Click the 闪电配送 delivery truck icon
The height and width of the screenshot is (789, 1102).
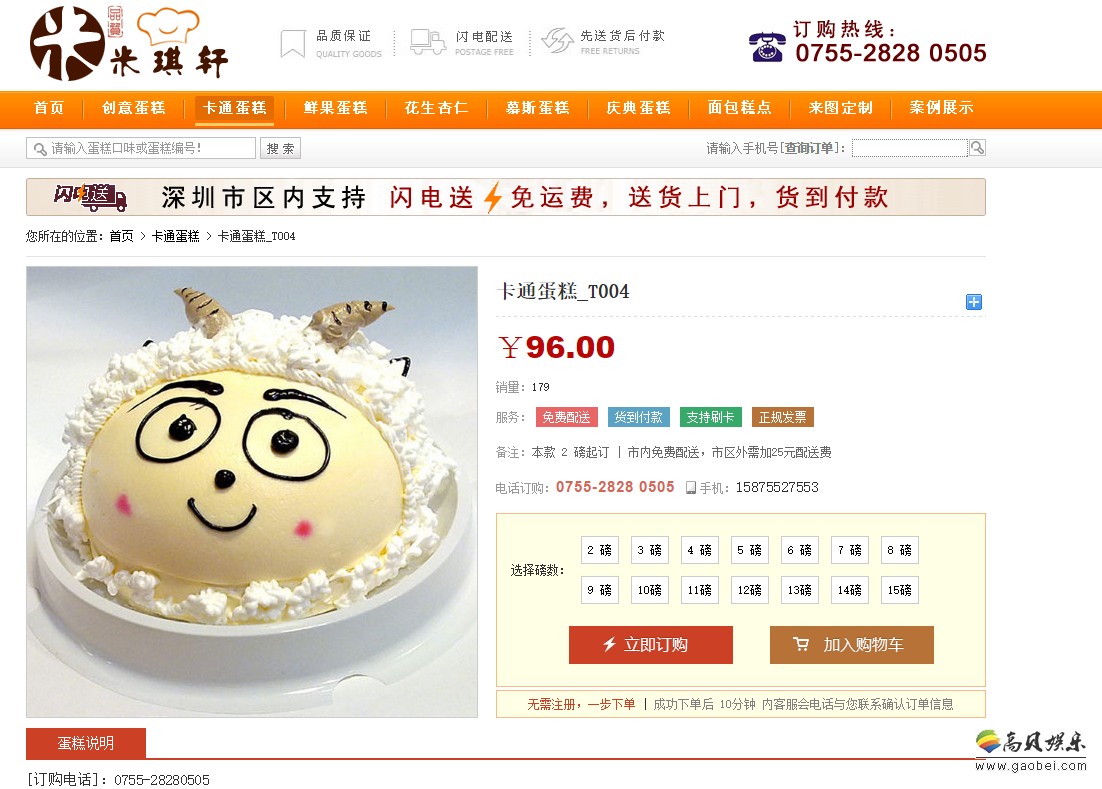point(427,42)
